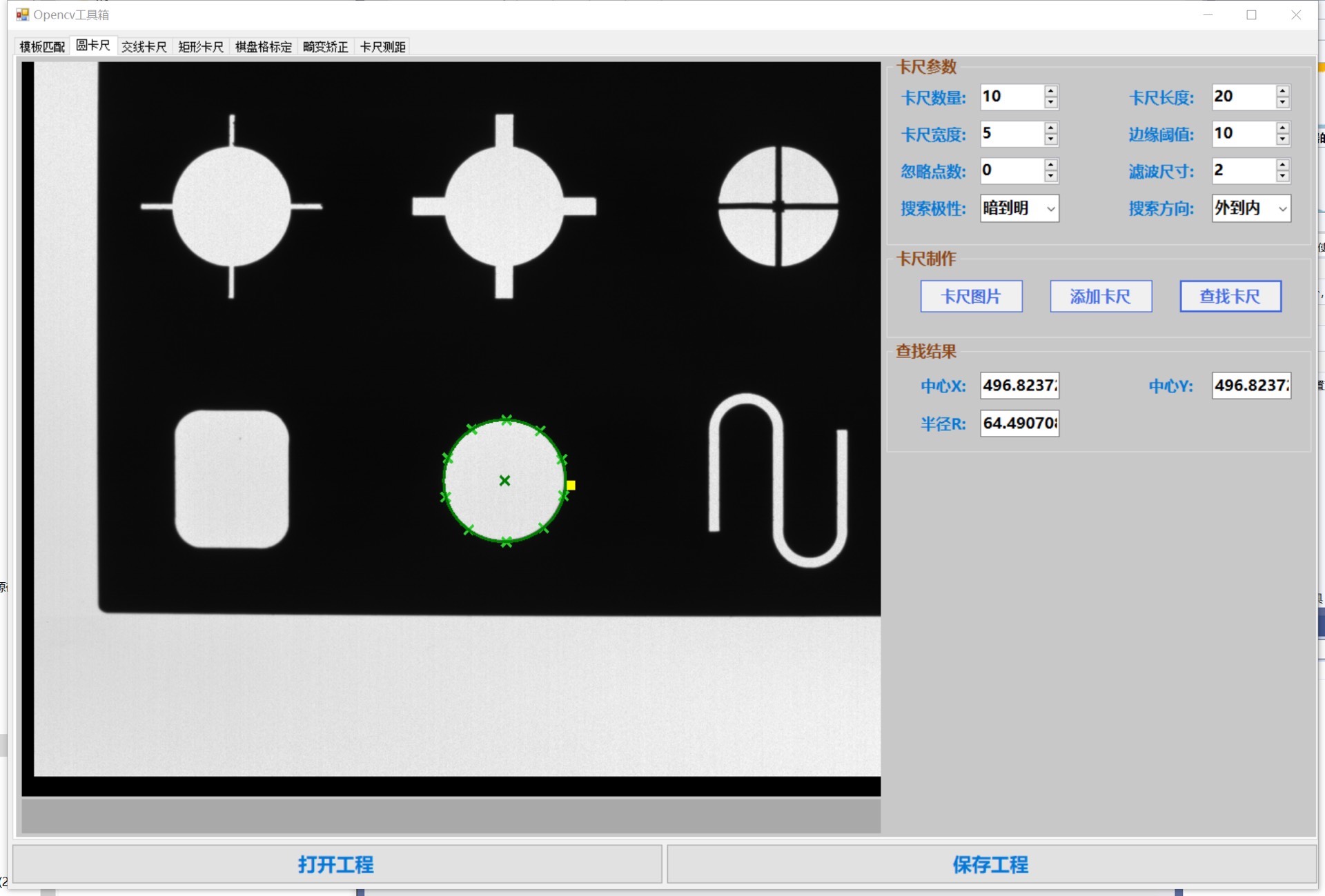The image size is (1325, 896).
Task: Click the 半径R result field
Action: (1019, 423)
